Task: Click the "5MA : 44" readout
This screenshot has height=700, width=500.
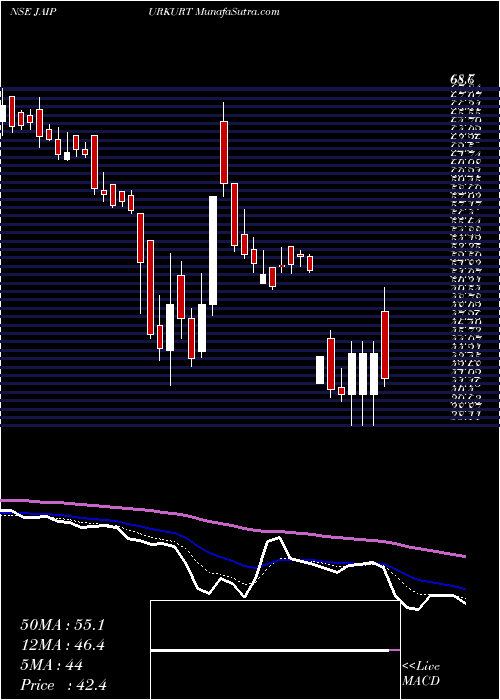Action: pyautogui.click(x=51, y=665)
